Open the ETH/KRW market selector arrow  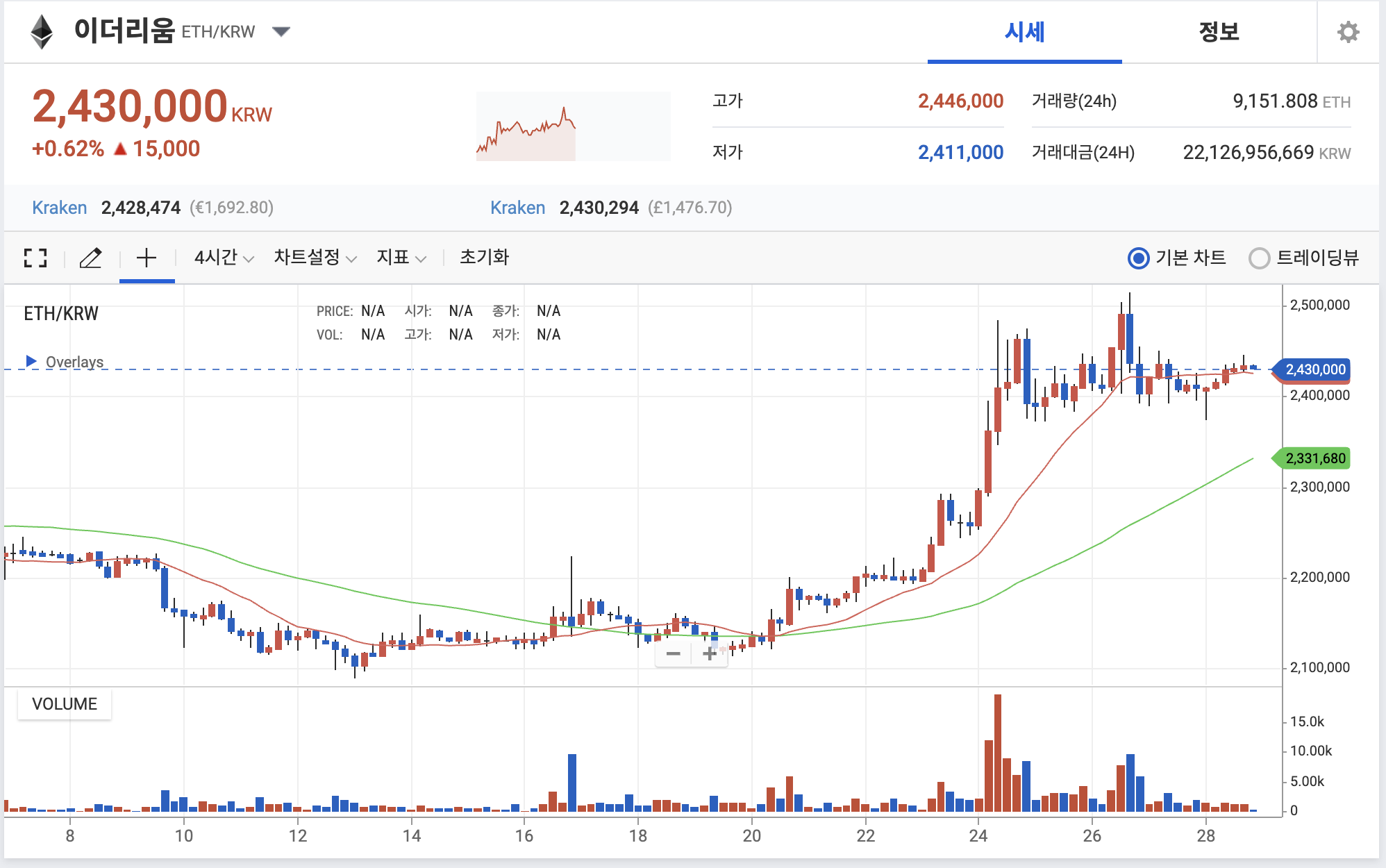tap(281, 31)
